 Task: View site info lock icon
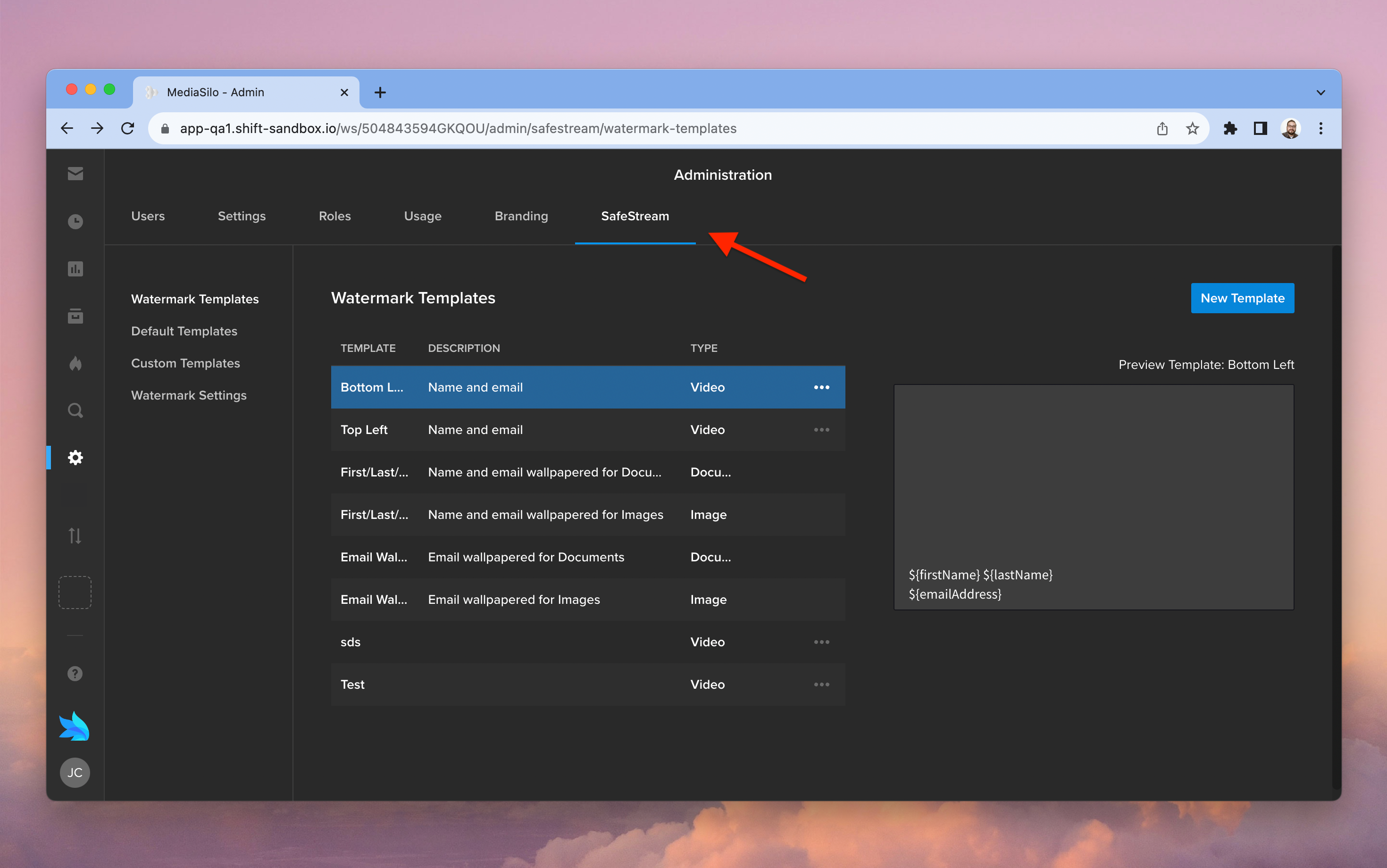click(165, 129)
